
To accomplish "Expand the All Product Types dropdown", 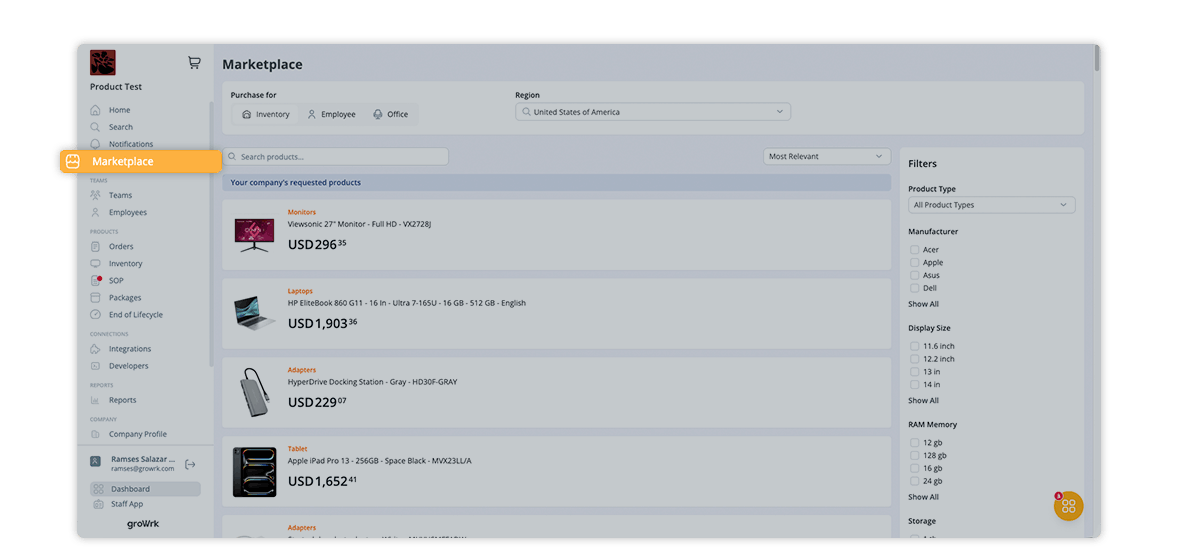I will pos(991,205).
